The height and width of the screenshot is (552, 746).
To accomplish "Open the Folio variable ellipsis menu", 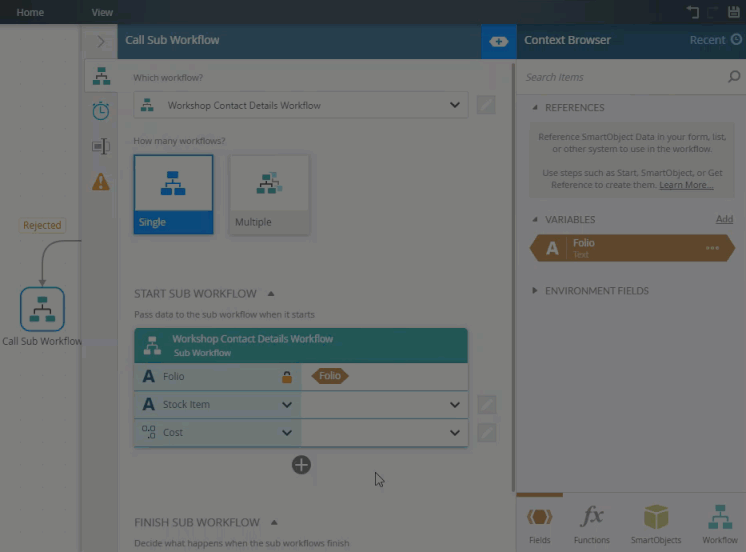I will point(712,248).
